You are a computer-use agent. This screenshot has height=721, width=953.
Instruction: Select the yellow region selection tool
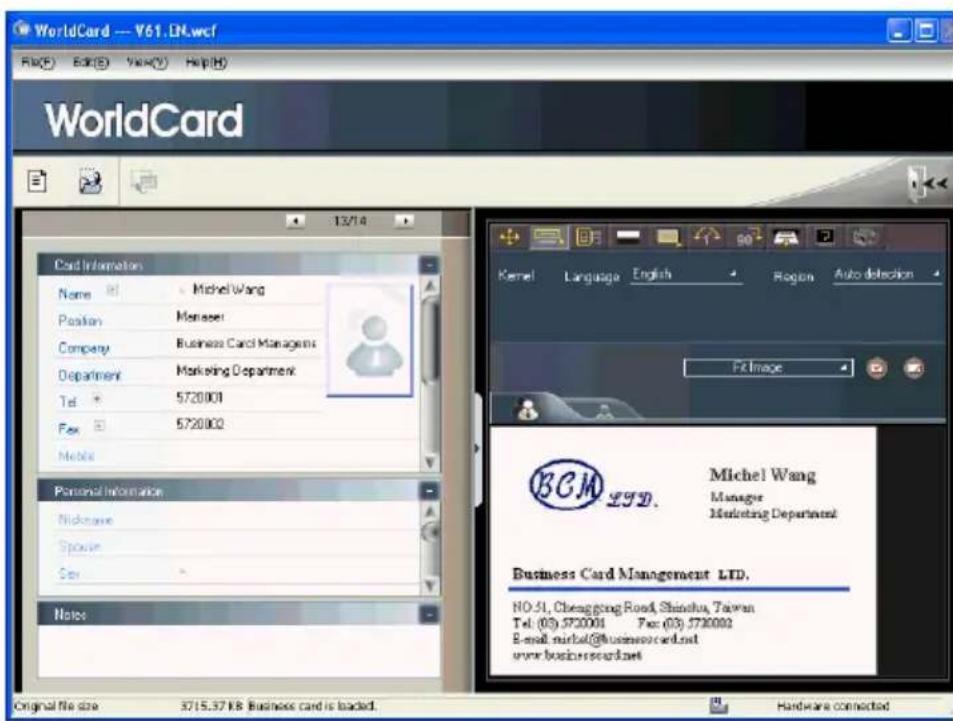(668, 238)
